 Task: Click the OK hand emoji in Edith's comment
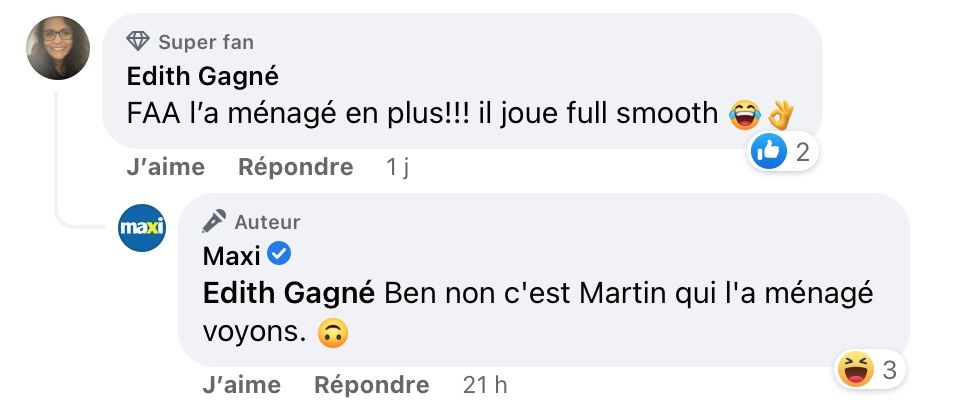point(780,115)
